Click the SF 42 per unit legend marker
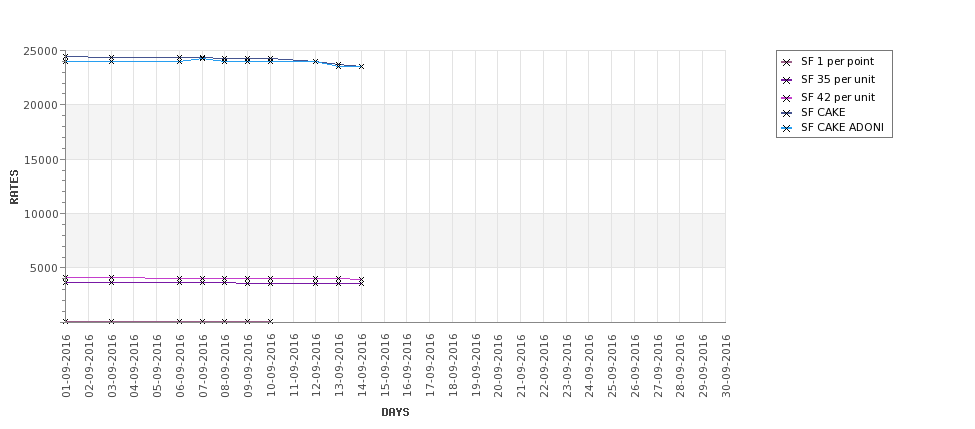Image resolution: width=975 pixels, height=429 pixels. [x=787, y=98]
